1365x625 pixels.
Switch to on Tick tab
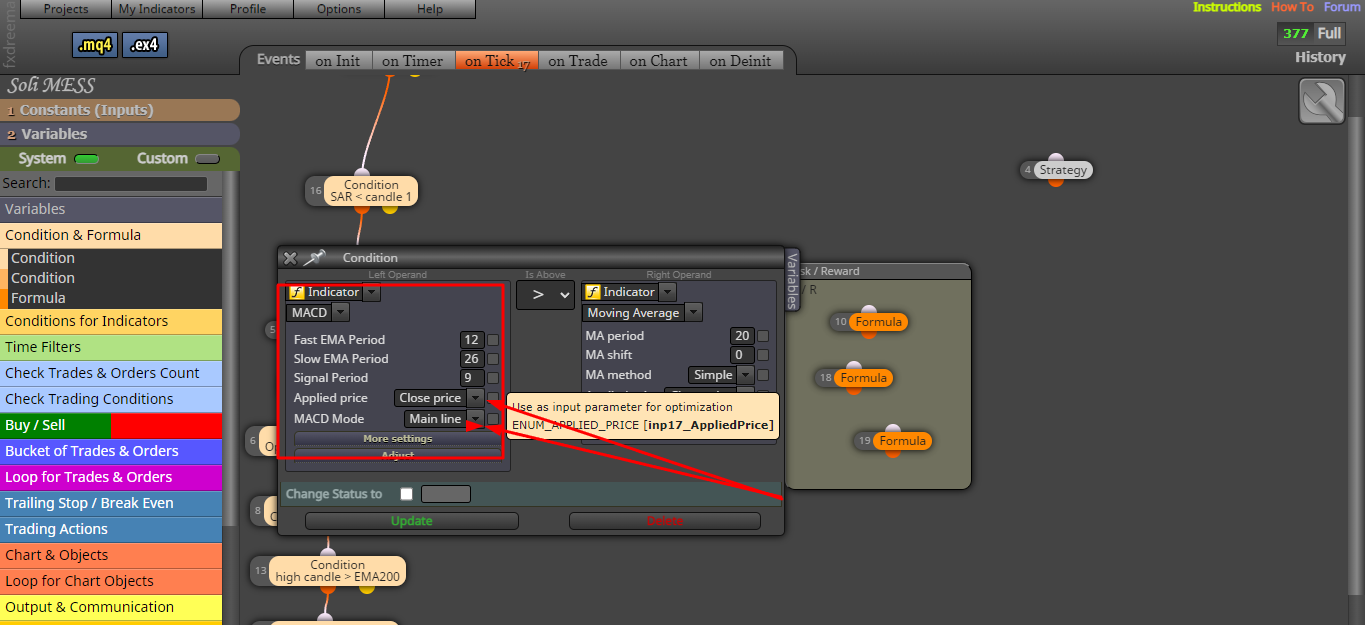click(497, 61)
